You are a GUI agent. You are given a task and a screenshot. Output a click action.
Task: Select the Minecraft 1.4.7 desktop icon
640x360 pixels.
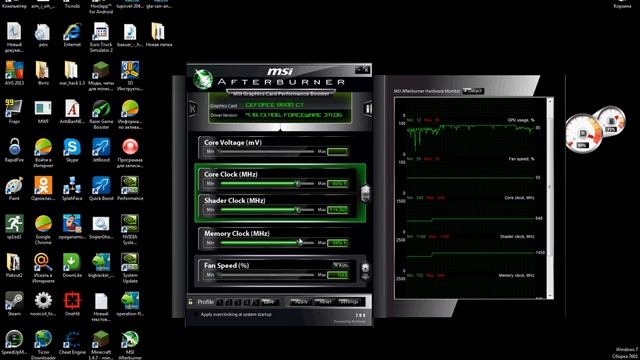pyautogui.click(x=101, y=345)
